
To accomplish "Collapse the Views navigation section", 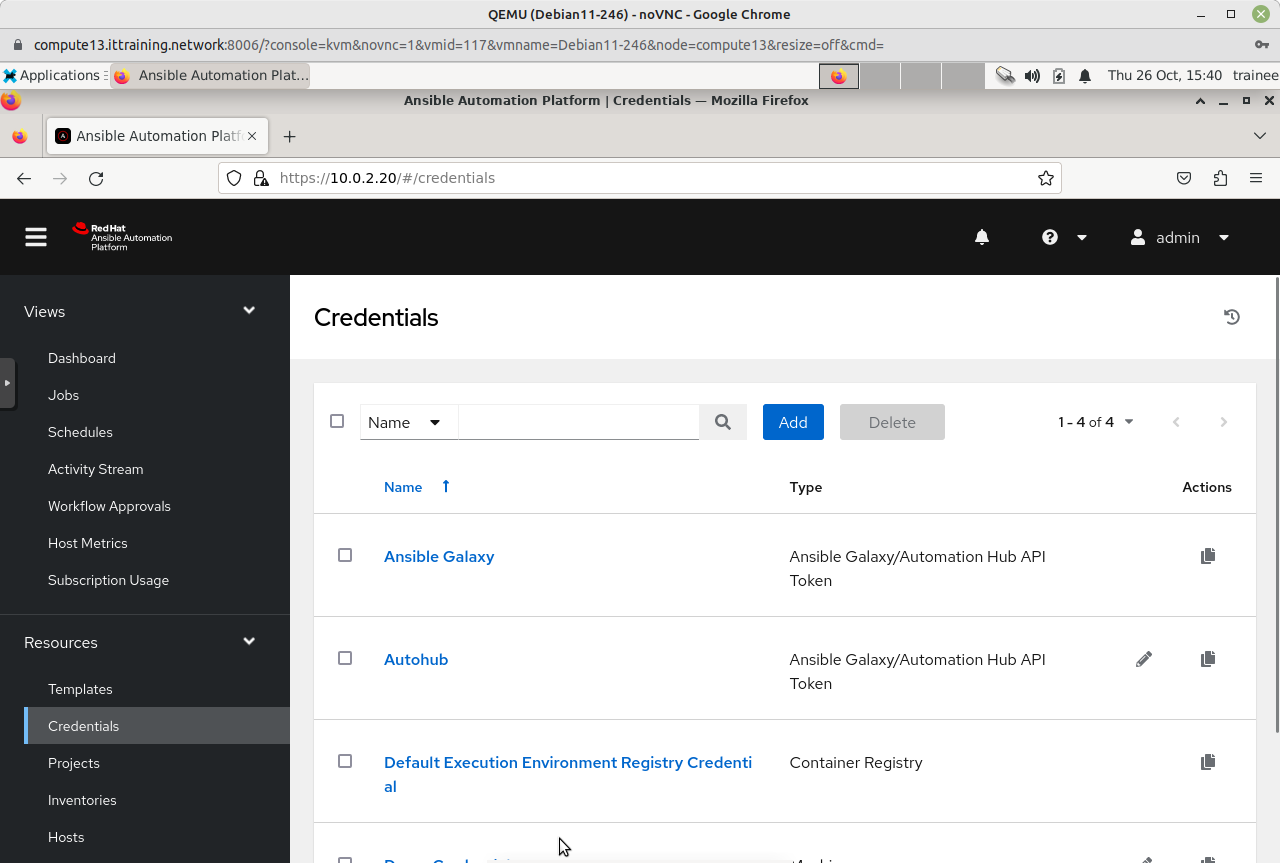I will (249, 311).
